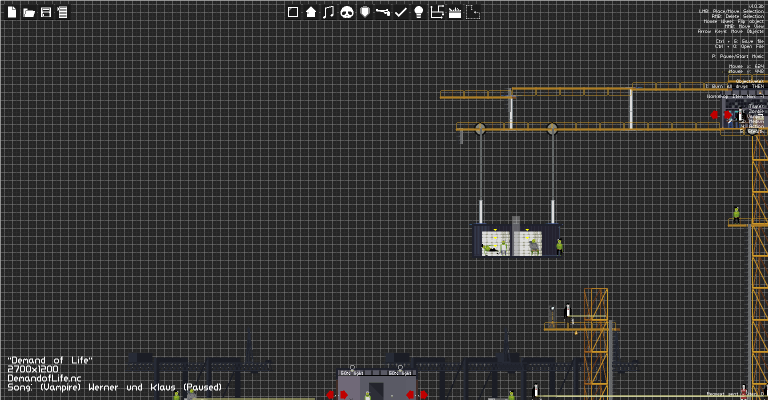Open the list/script icon beside save
This screenshot has width=768, height=400.
point(62,12)
